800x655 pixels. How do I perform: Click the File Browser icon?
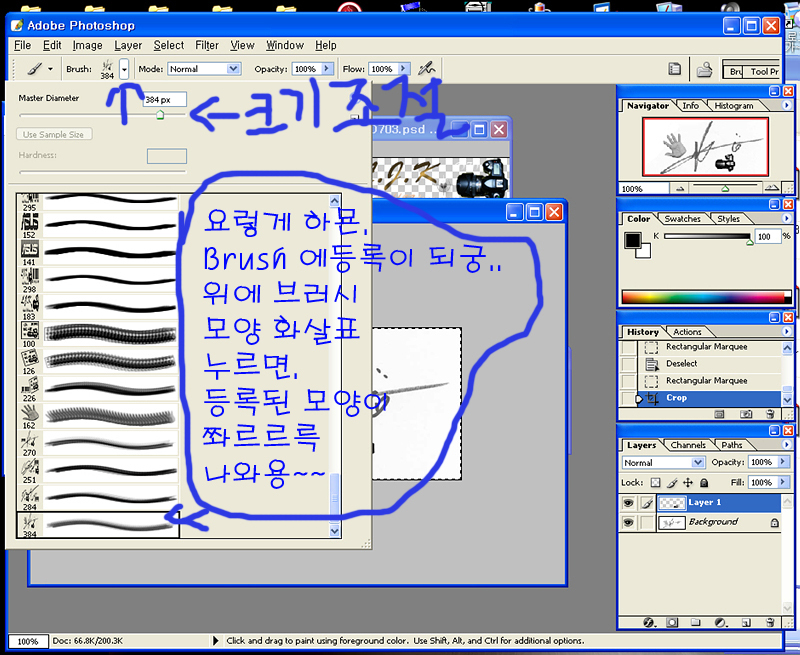[x=704, y=70]
